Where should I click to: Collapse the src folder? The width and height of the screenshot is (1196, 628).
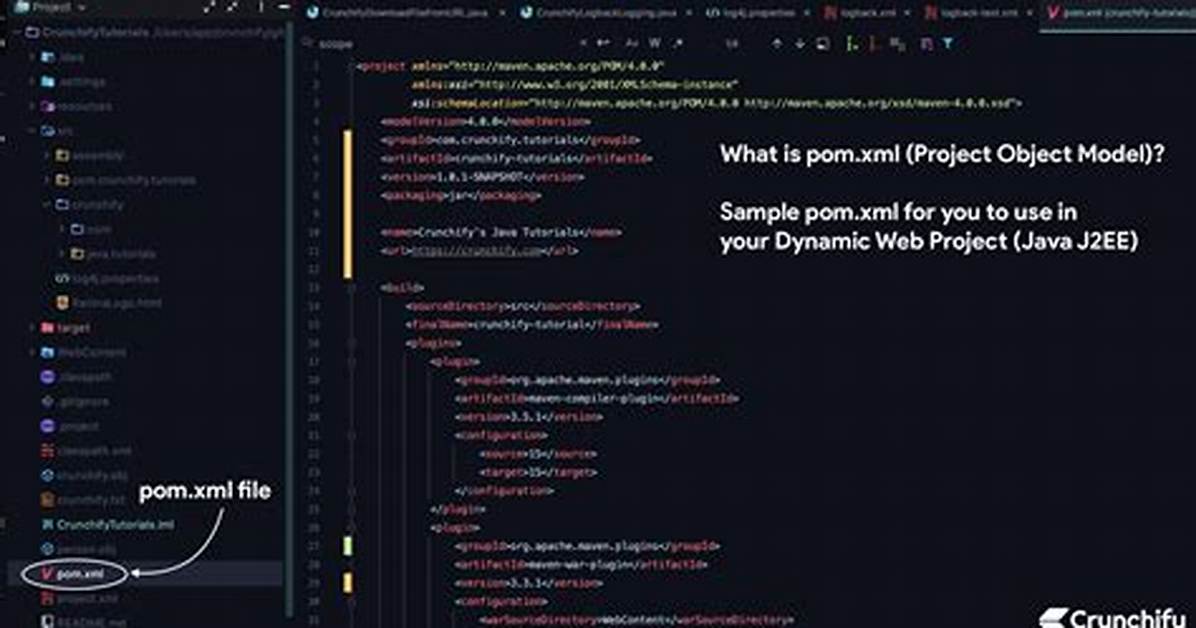[x=33, y=130]
